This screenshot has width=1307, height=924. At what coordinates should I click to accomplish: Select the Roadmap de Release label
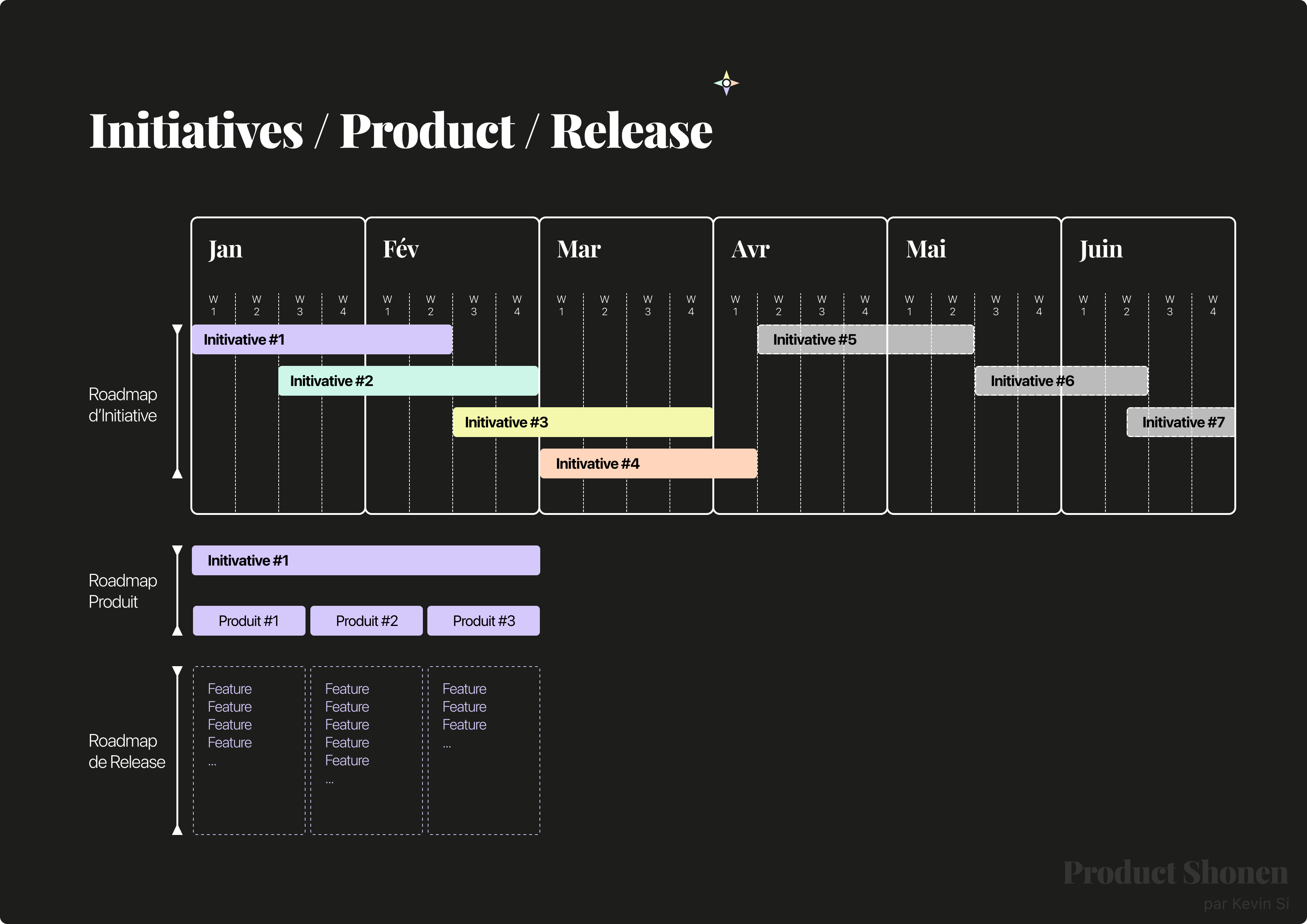coord(126,751)
